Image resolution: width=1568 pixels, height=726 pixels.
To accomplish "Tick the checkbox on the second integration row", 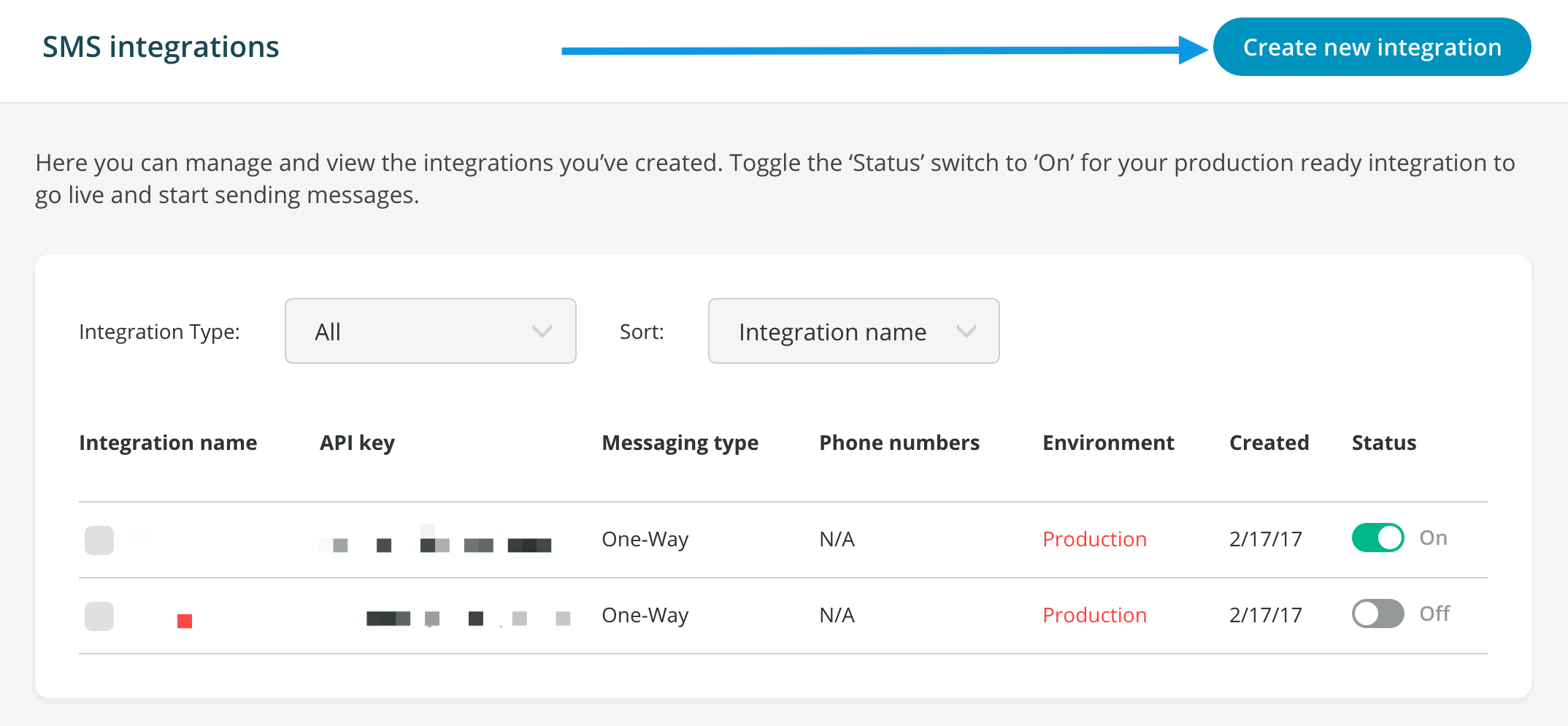I will pos(99,616).
